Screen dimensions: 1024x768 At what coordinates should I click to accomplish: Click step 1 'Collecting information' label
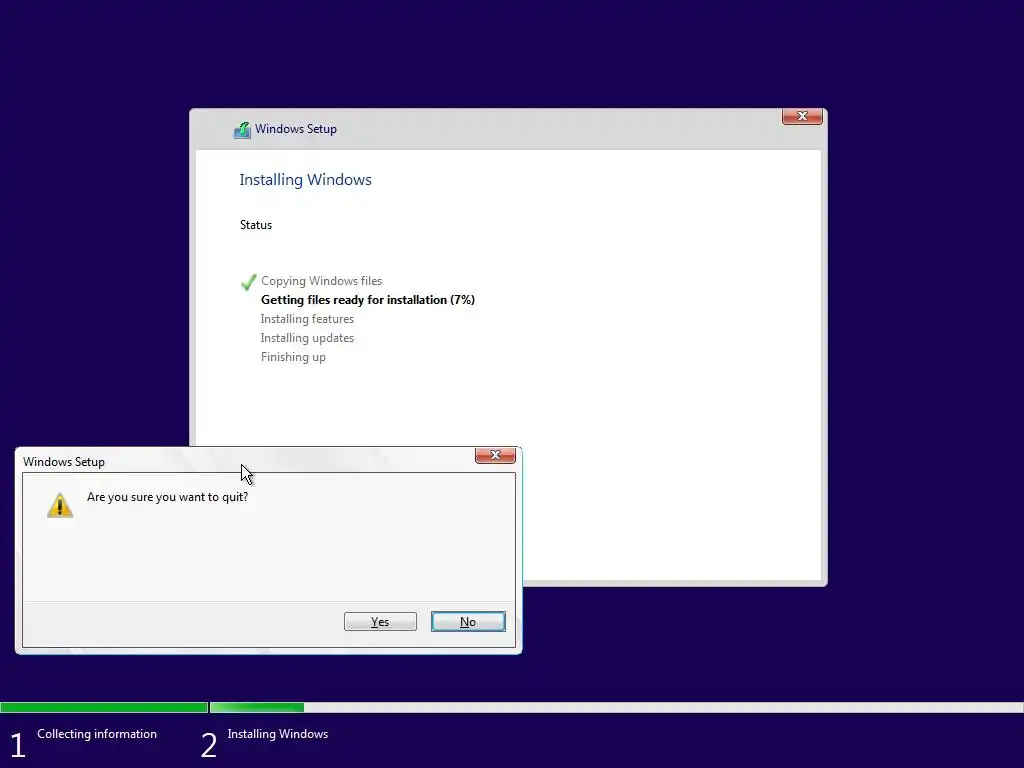tap(97, 734)
